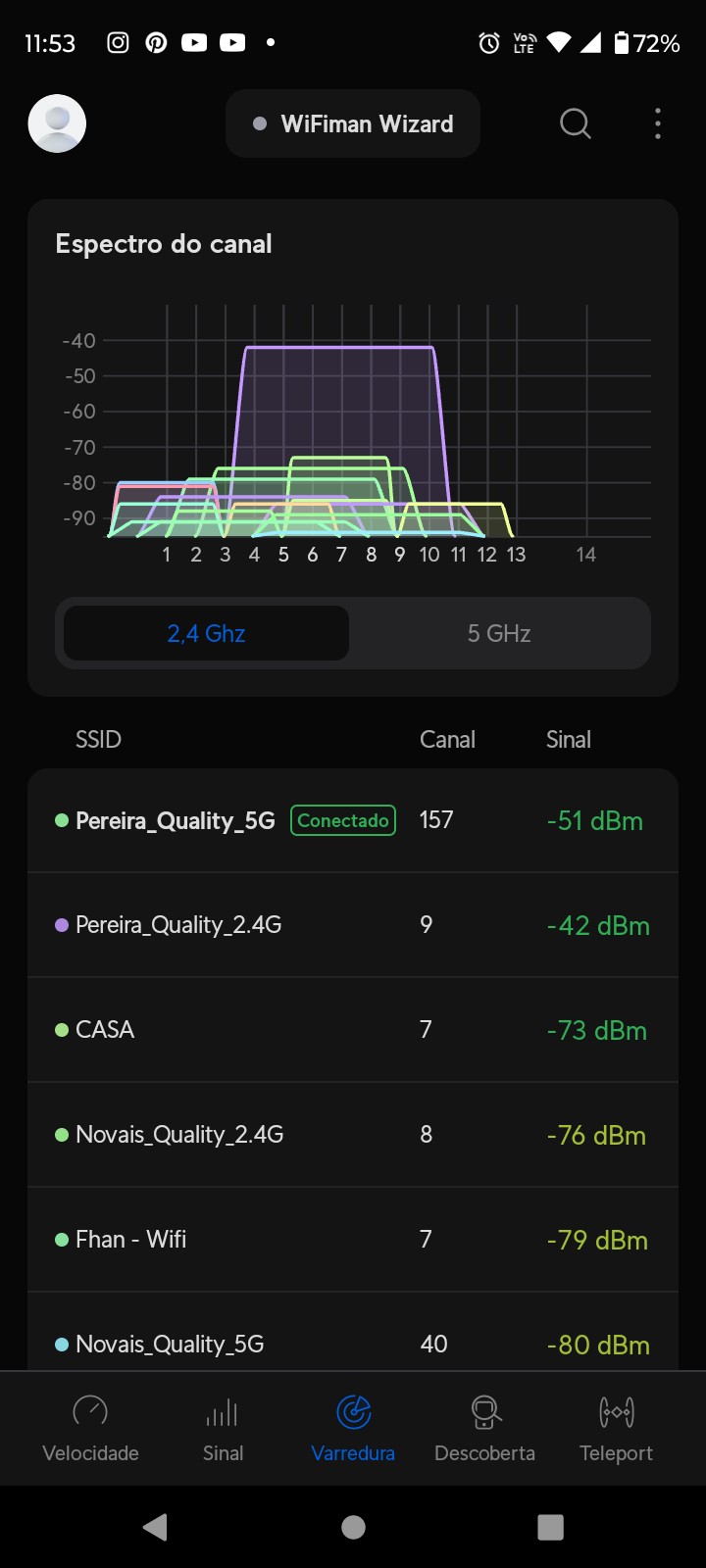Click the Conectado status badge
Screen dimensions: 706x1568
coord(343,821)
